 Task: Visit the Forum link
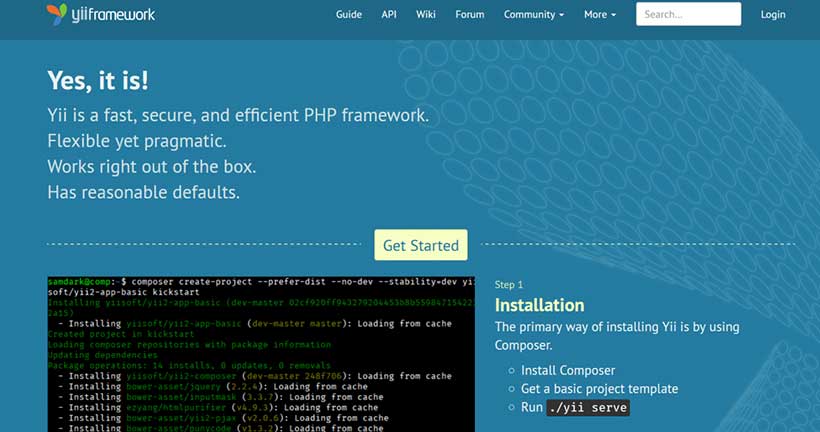[x=470, y=15]
